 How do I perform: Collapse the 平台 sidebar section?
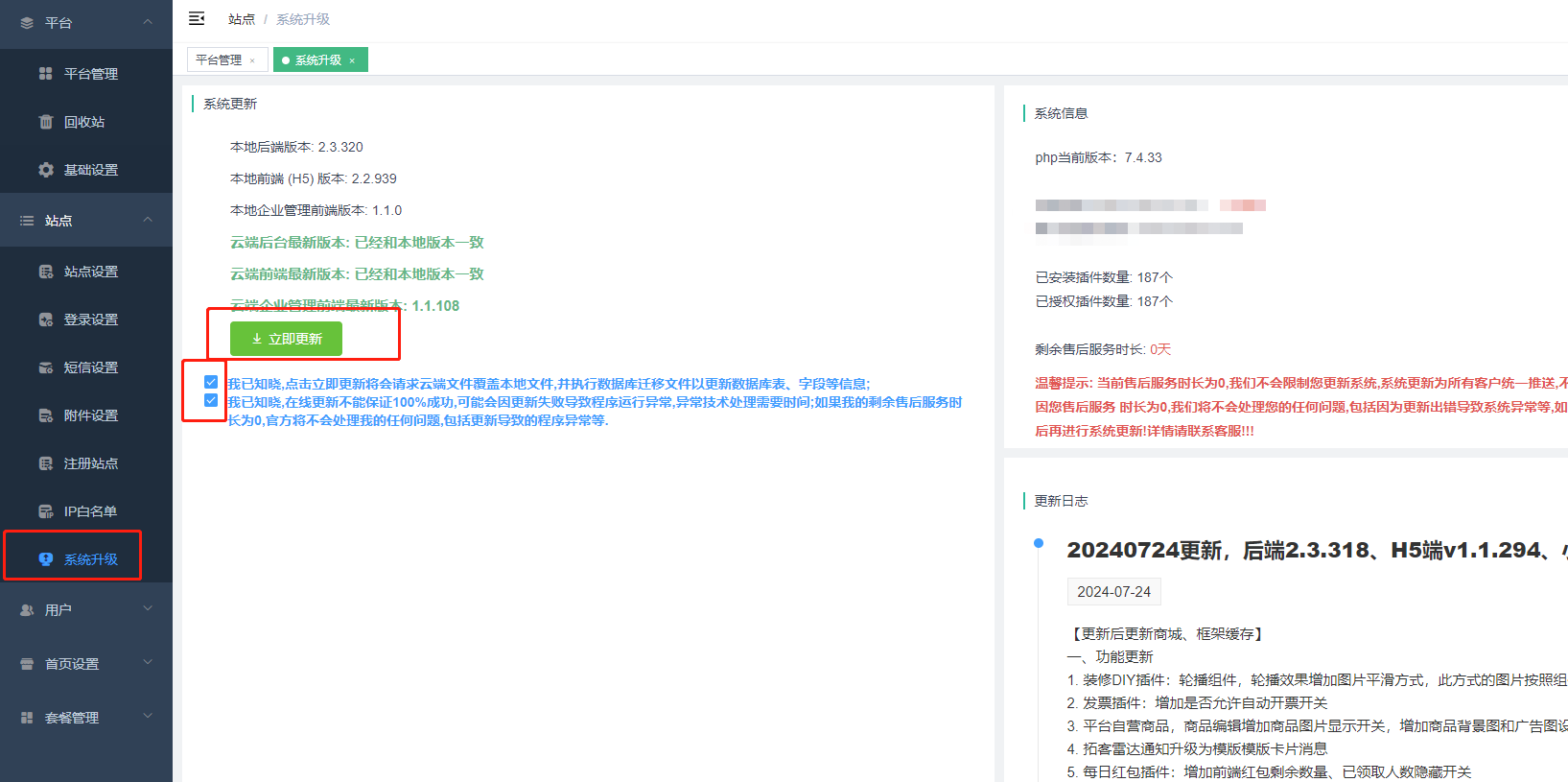point(148,22)
